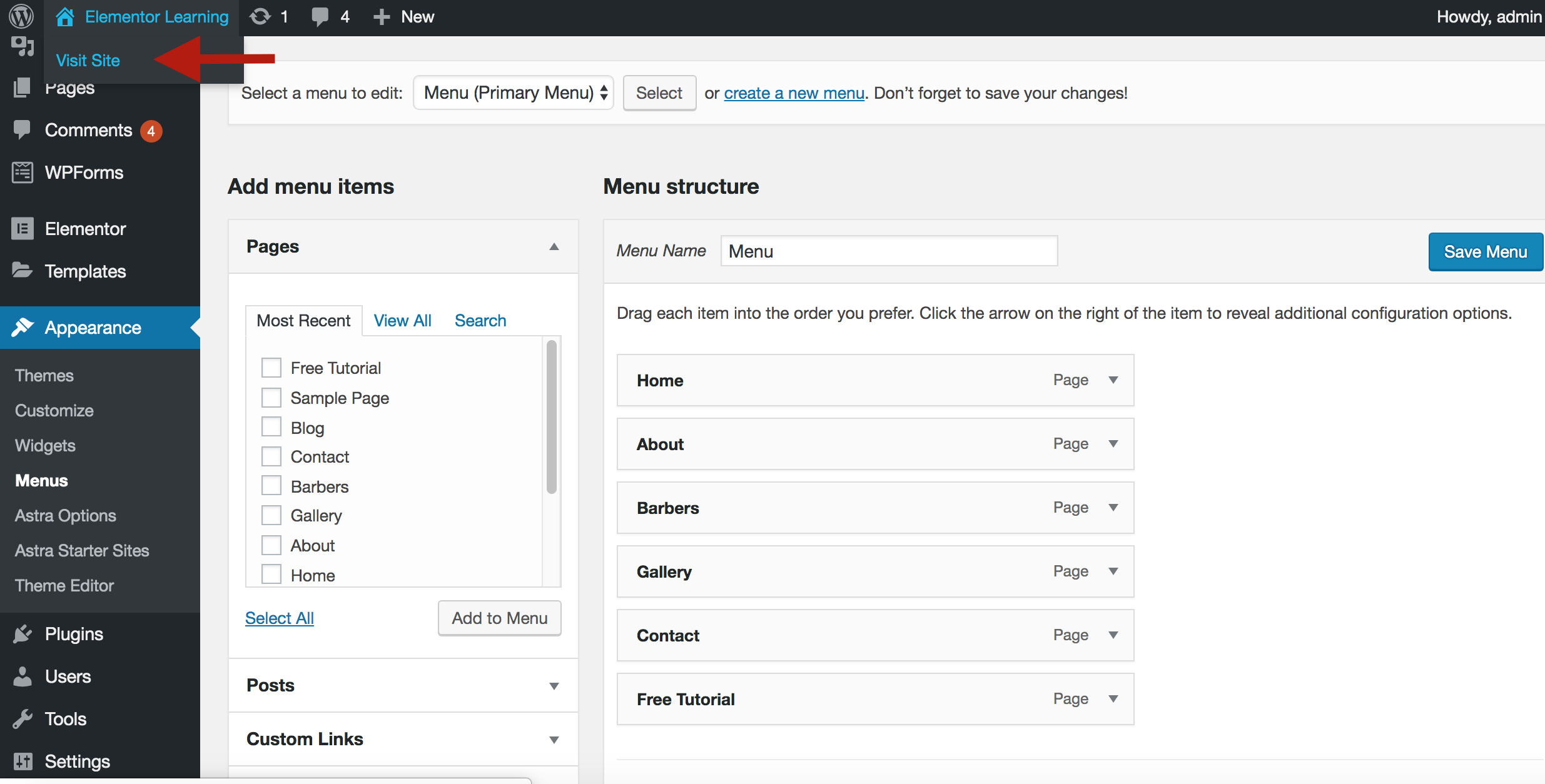Viewport: 1545px width, 784px height.
Task: Click the comments bubble icon in admin bar
Action: [x=320, y=16]
